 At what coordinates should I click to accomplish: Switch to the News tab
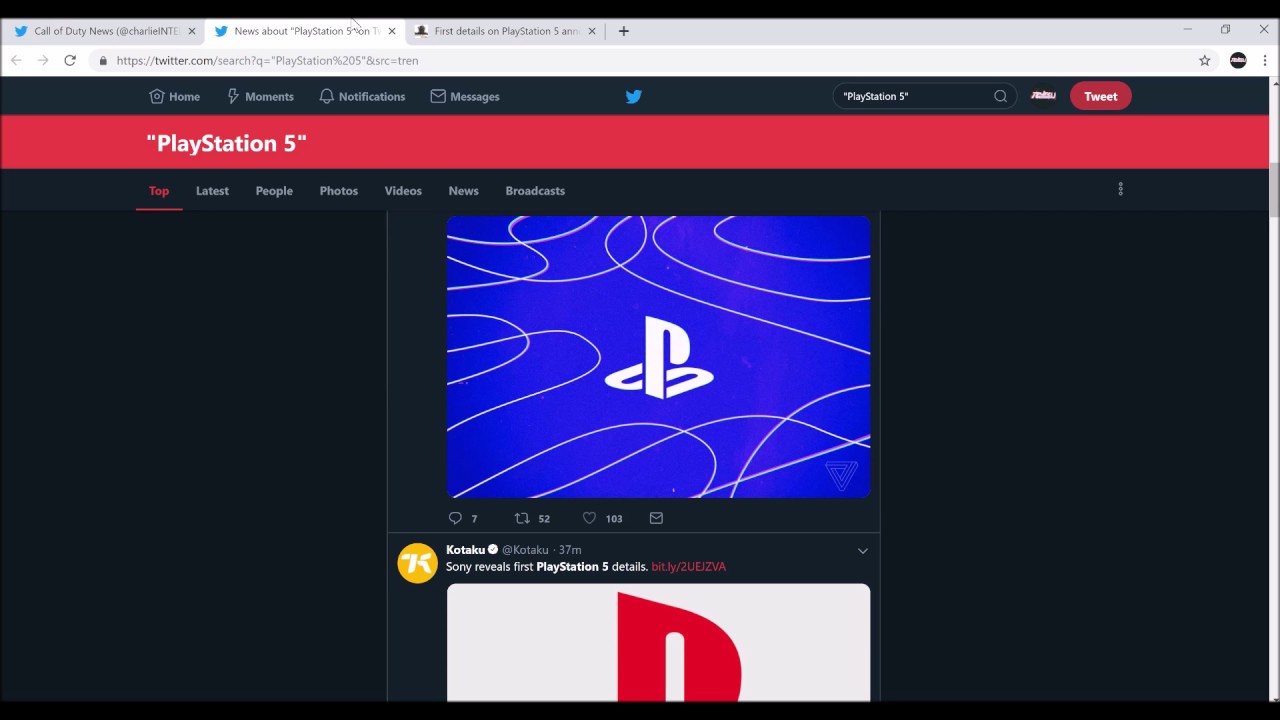point(463,190)
